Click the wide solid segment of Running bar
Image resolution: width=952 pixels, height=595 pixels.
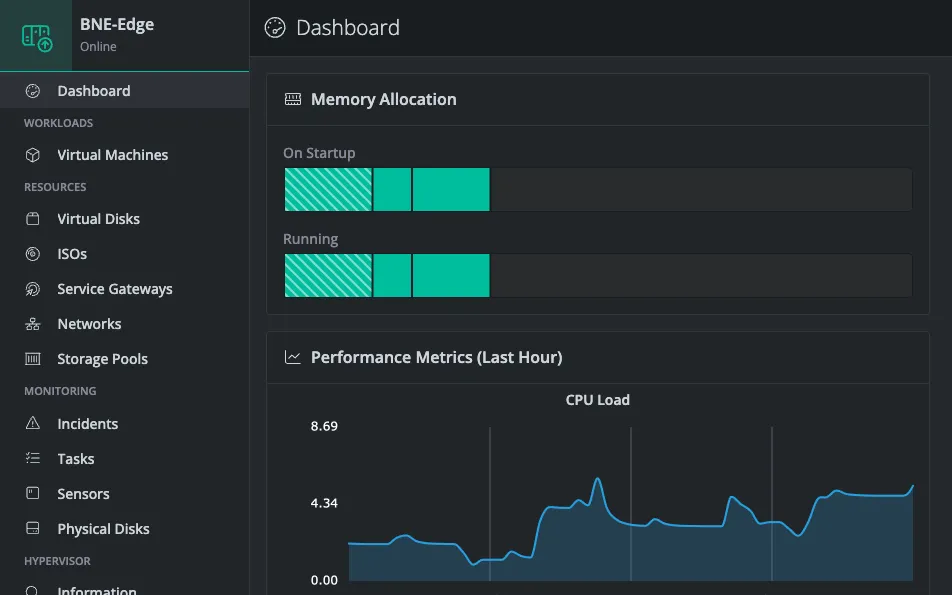click(451, 276)
